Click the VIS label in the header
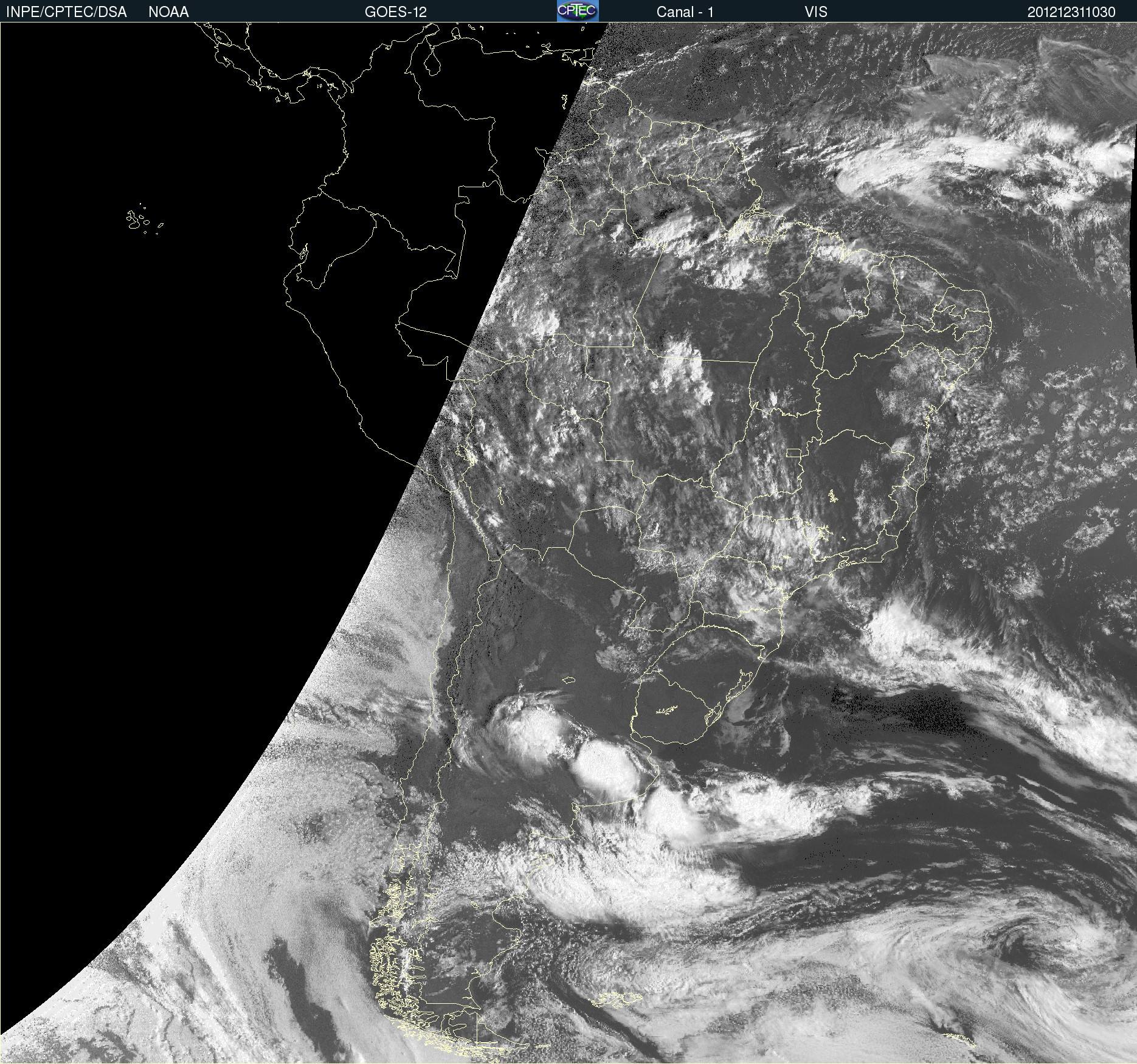 coord(816,12)
